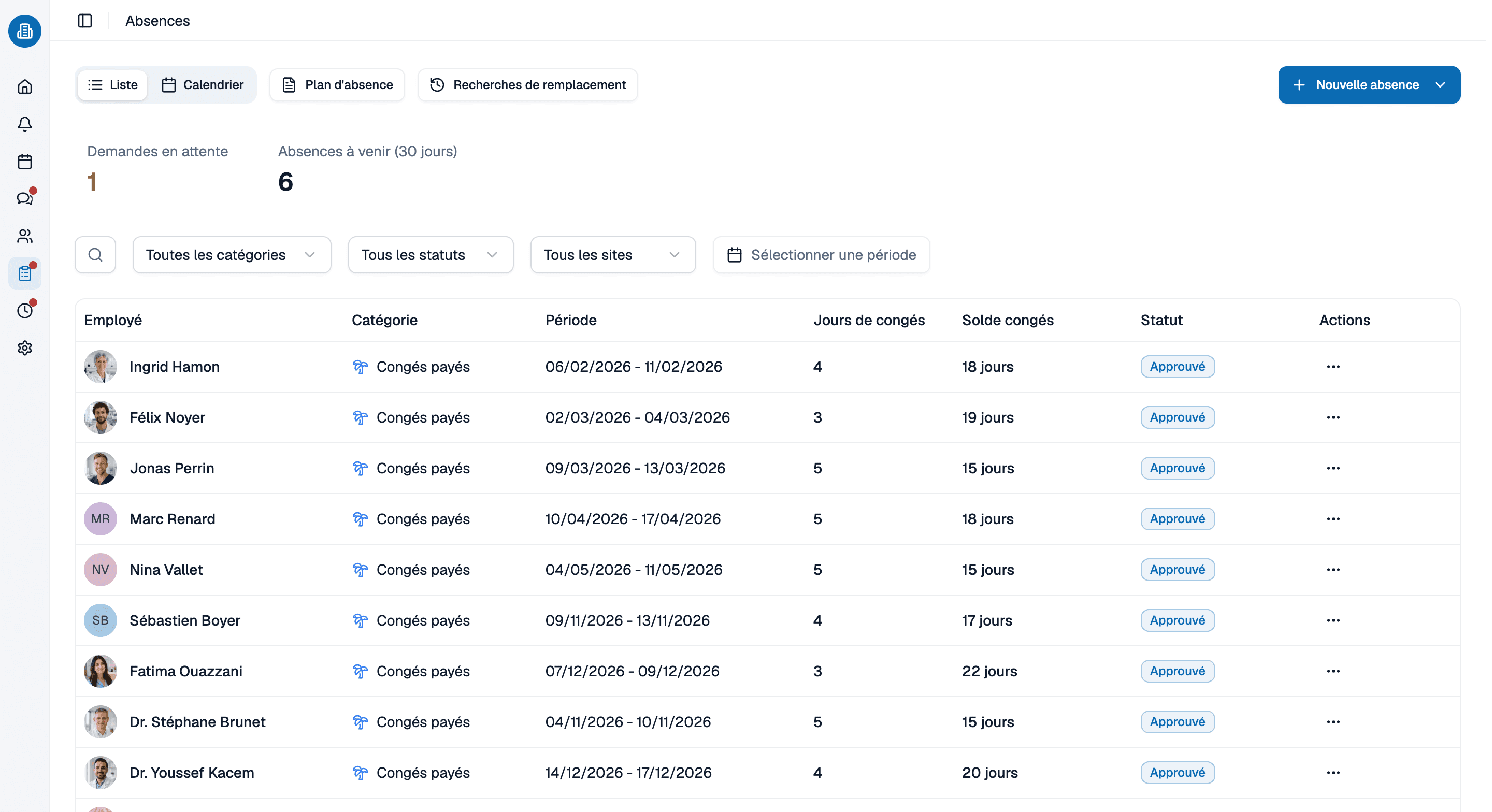Open the home icon in the sidebar
Viewport: 1492px width, 812px height.
click(x=24, y=87)
